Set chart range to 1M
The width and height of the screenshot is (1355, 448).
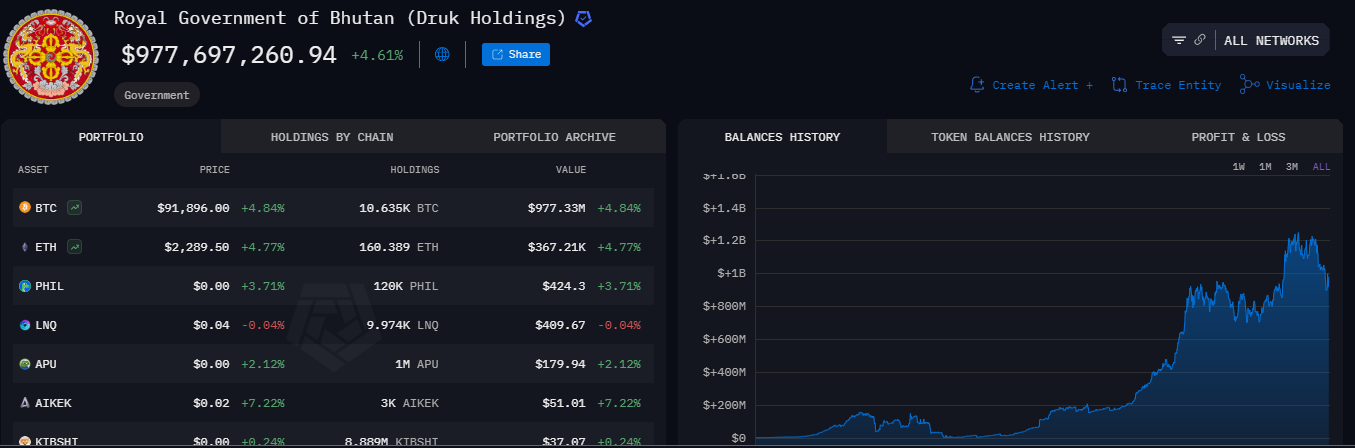pyautogui.click(x=1265, y=167)
